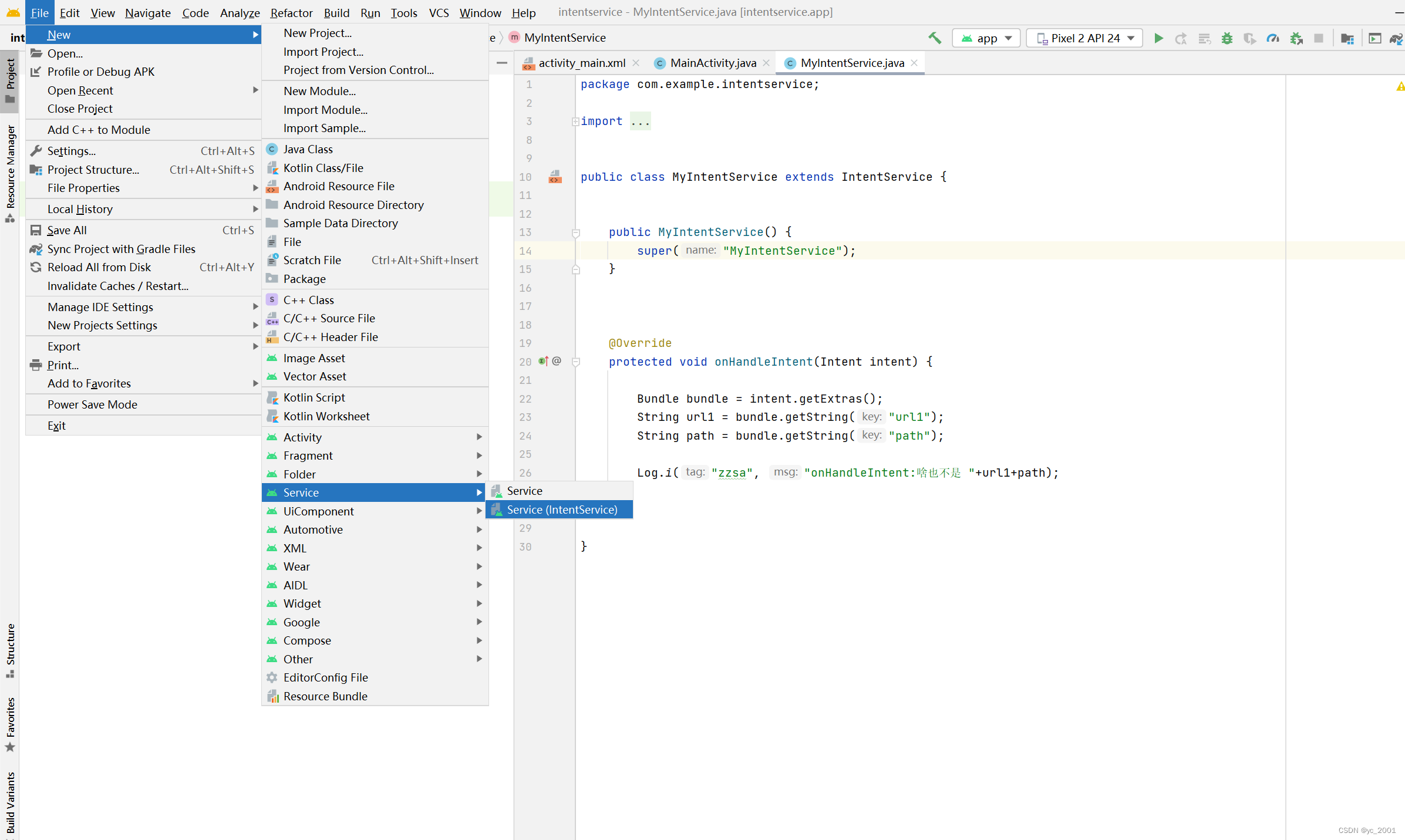The image size is (1405, 840).
Task: Open the app run configuration dropdown
Action: pos(986,38)
